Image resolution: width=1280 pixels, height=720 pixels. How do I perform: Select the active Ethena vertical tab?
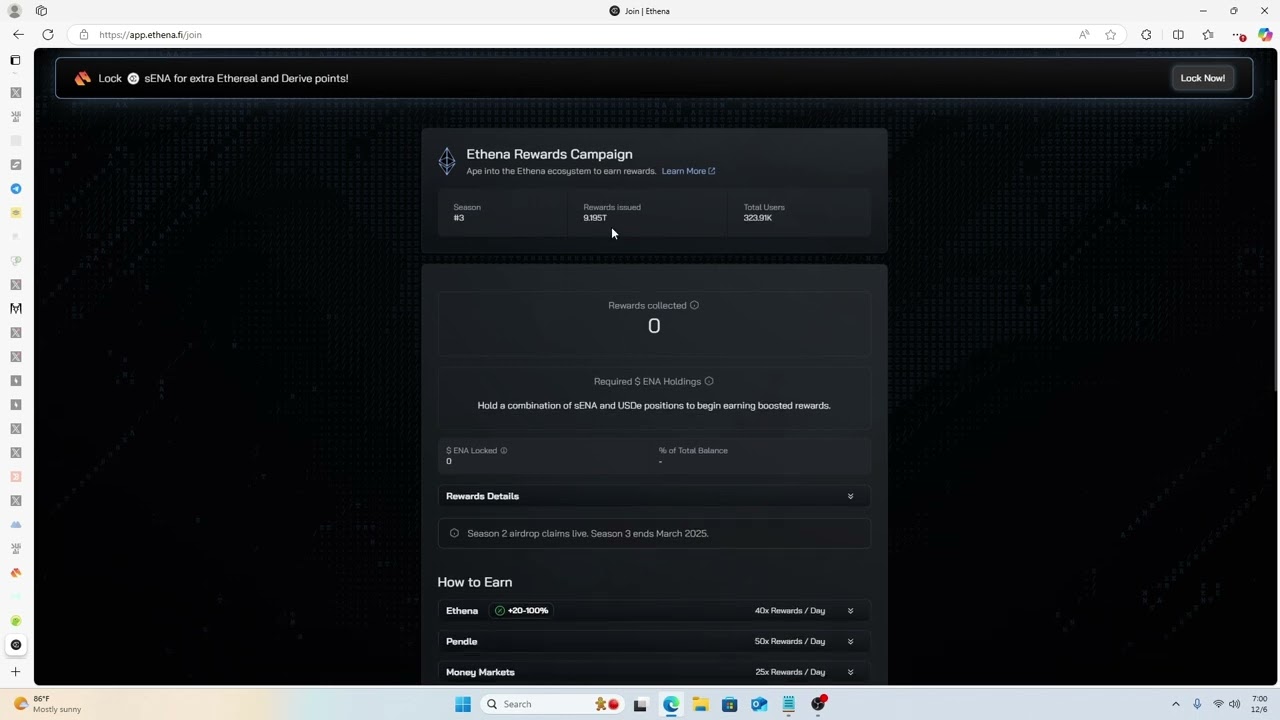point(15,645)
